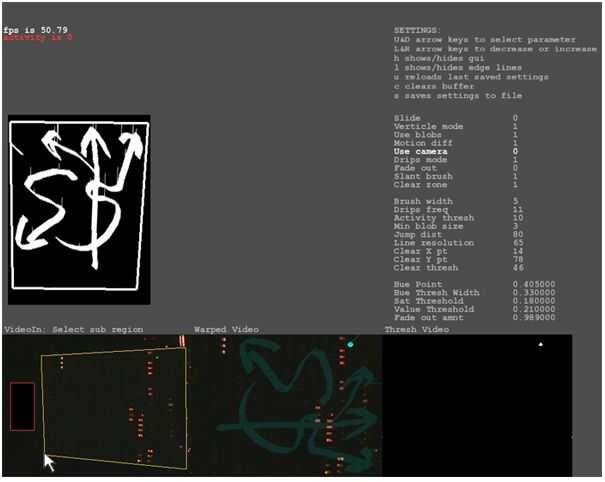Click the 'SETTINGS:' heading
The width and height of the screenshot is (605, 482).
[417, 30]
